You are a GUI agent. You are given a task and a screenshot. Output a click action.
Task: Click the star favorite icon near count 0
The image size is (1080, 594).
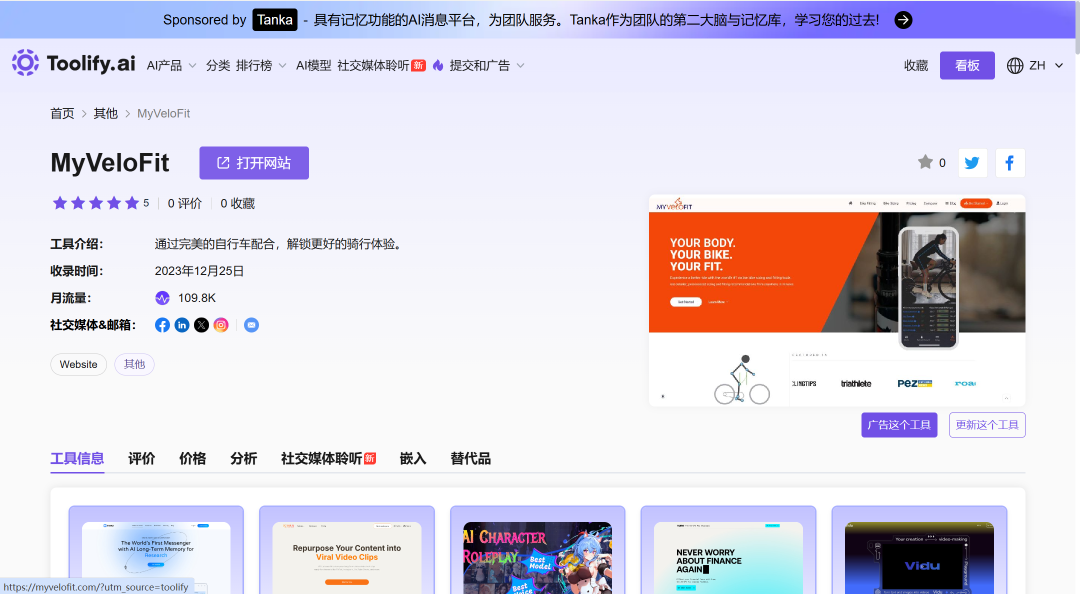tap(925, 162)
